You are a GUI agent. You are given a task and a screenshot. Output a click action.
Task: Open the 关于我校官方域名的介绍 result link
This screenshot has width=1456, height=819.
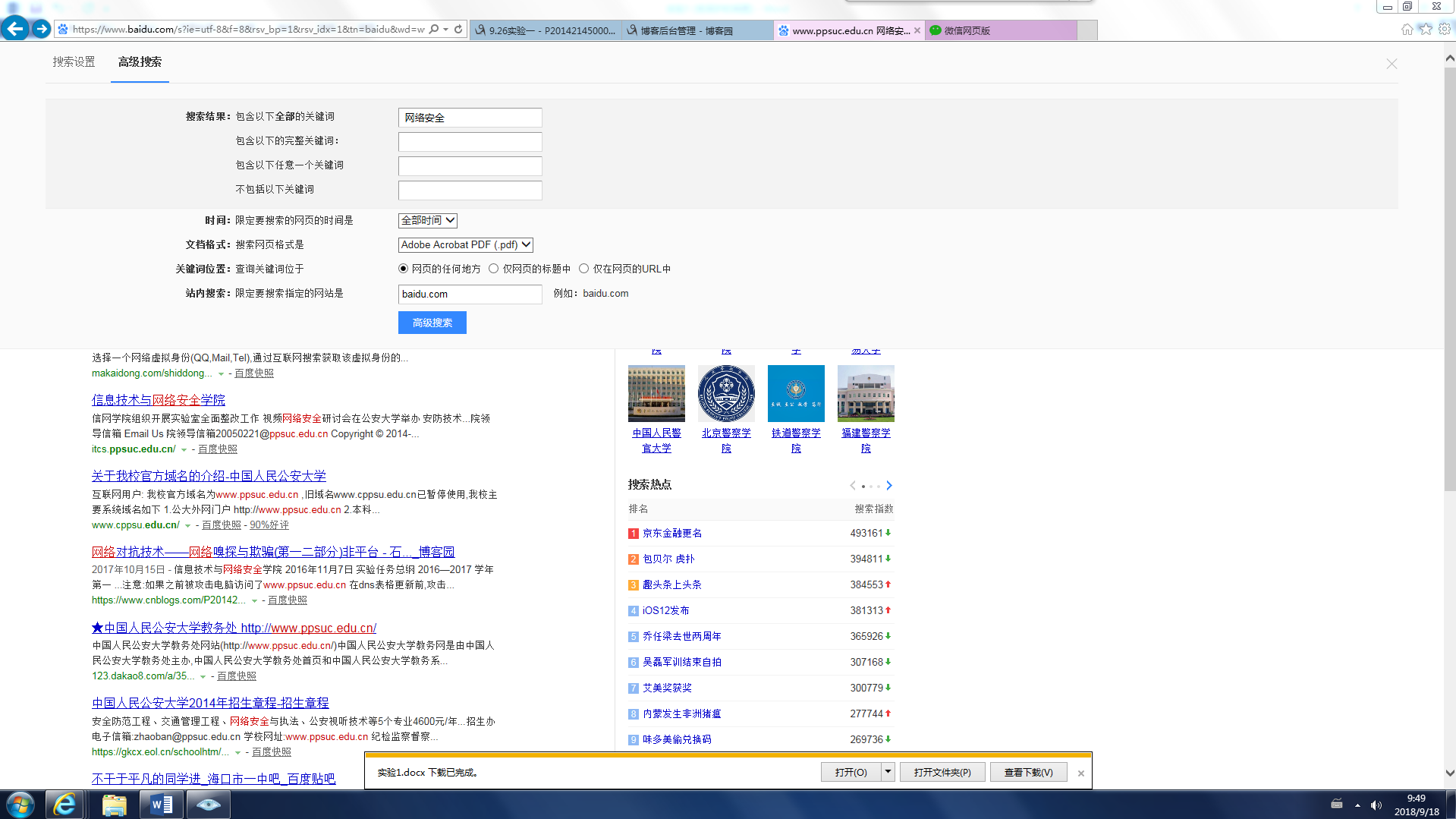tap(209, 476)
